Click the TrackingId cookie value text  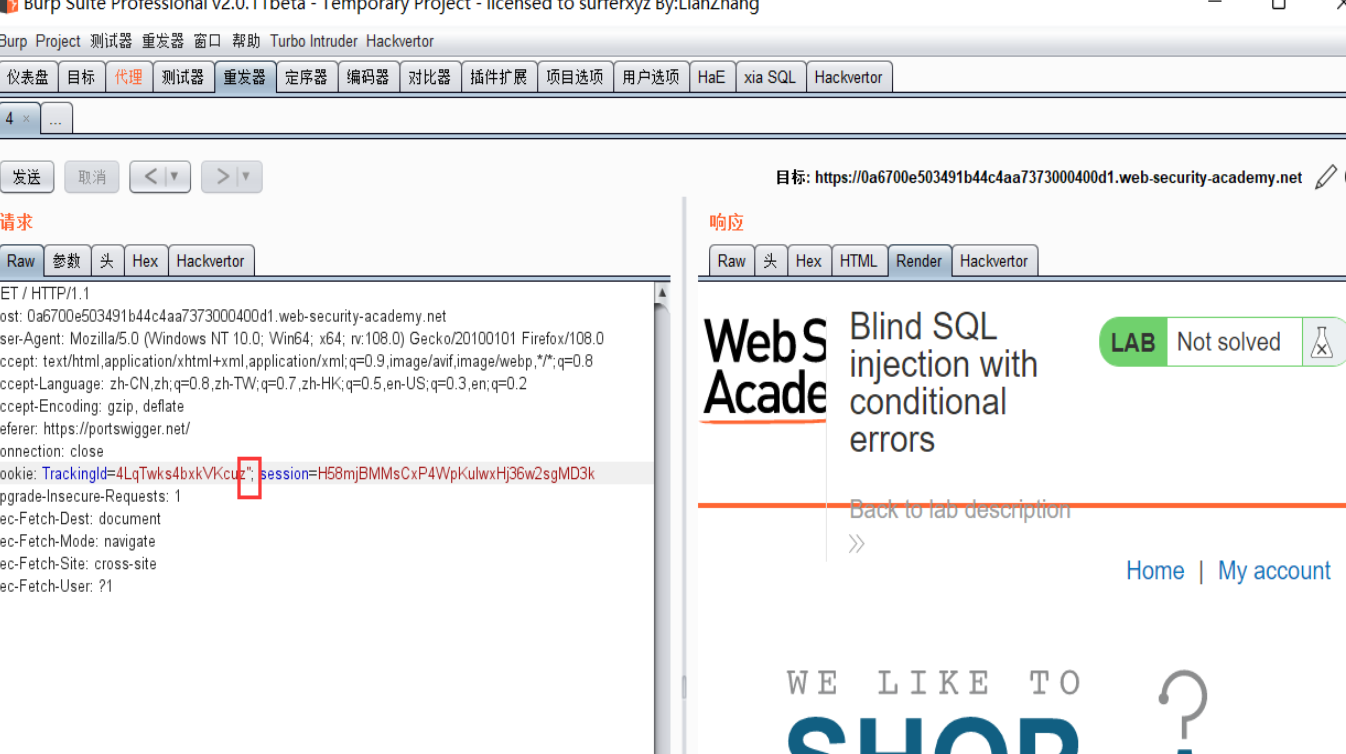tap(182, 473)
